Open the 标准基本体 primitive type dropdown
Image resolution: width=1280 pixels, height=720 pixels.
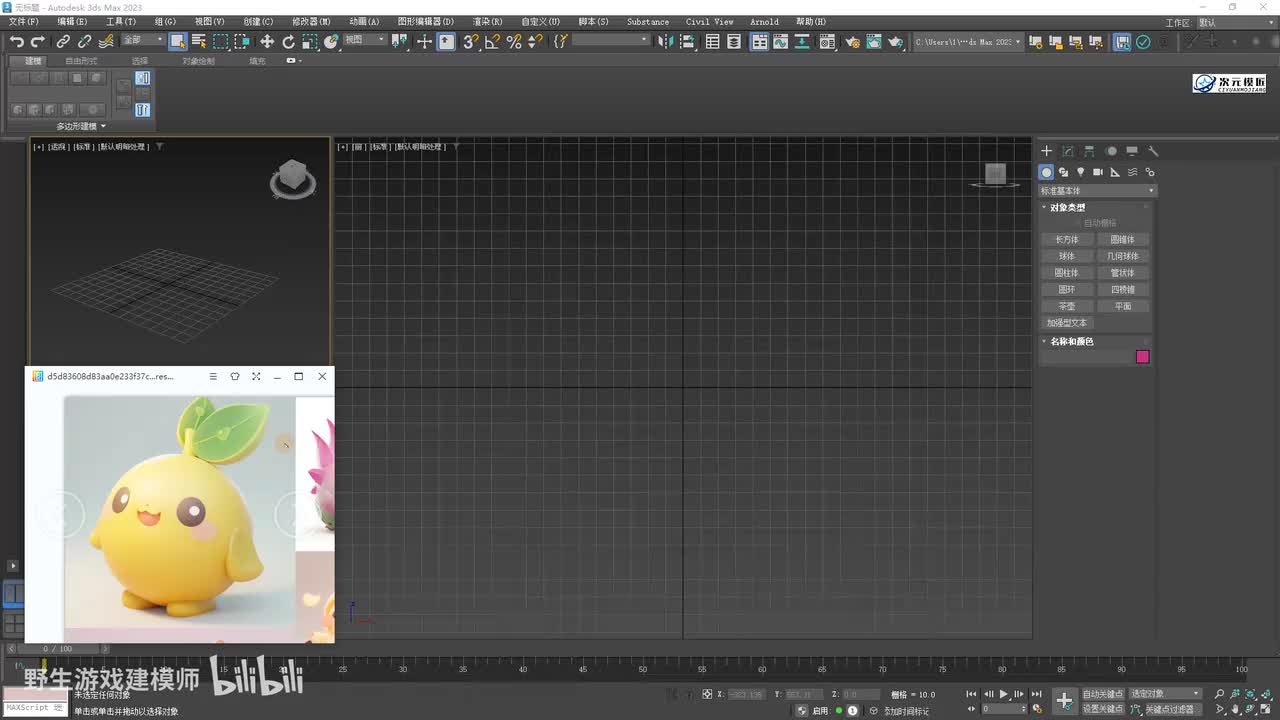point(1097,190)
